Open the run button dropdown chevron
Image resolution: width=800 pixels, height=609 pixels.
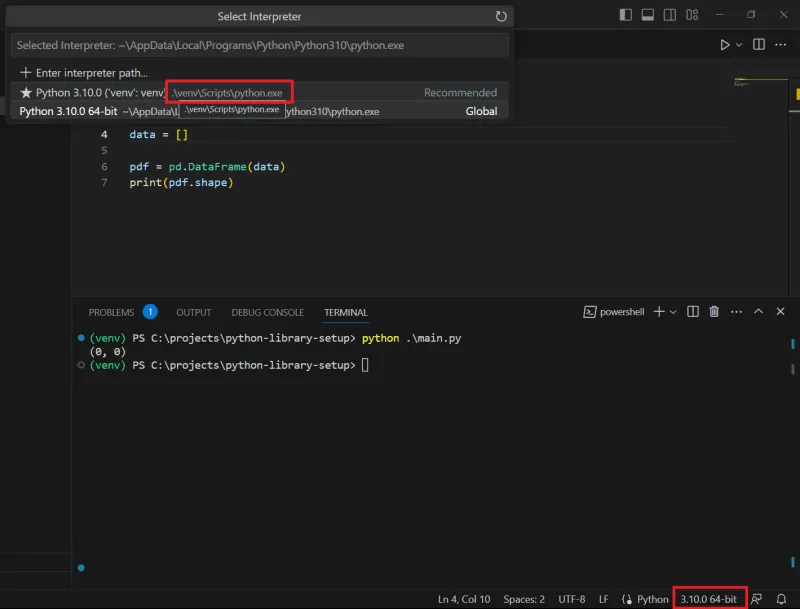(x=738, y=44)
